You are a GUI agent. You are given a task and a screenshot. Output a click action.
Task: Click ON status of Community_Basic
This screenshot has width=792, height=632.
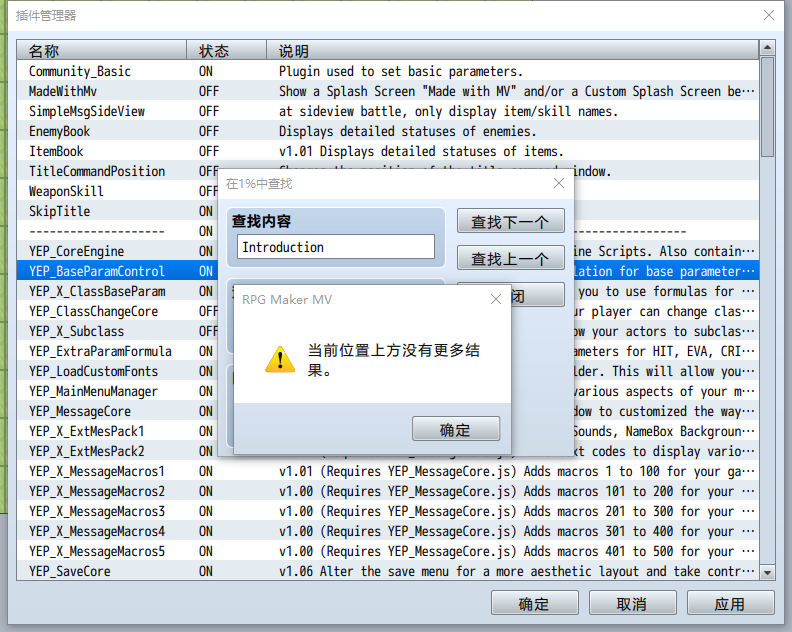[x=206, y=71]
